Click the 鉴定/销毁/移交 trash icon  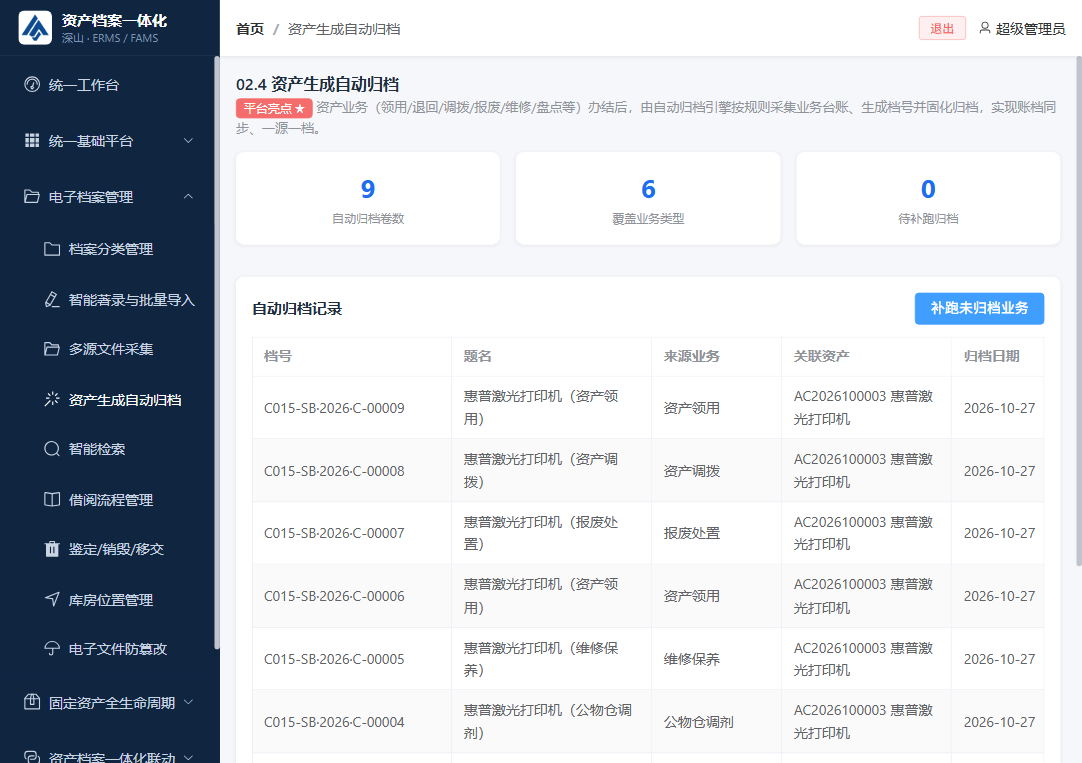(x=52, y=549)
